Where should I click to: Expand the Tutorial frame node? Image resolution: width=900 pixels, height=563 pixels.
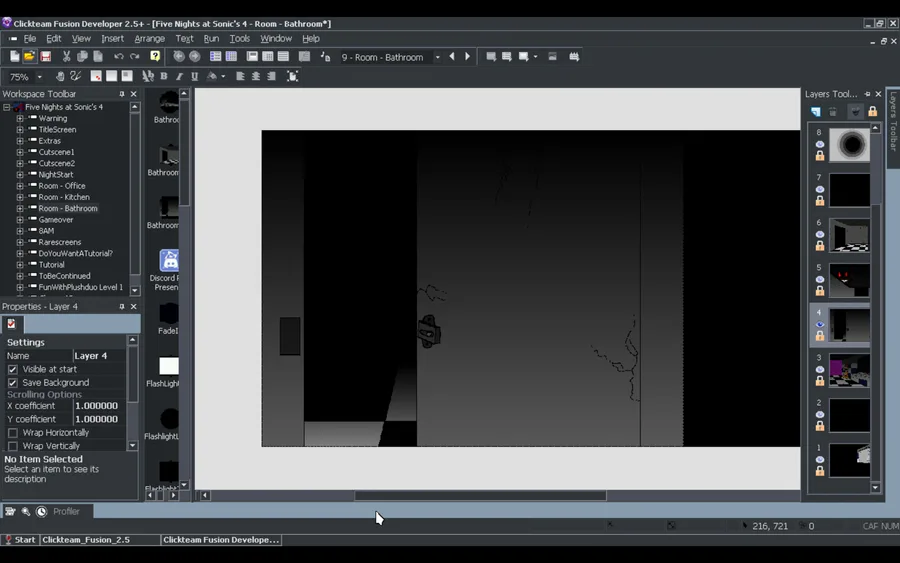[20, 265]
